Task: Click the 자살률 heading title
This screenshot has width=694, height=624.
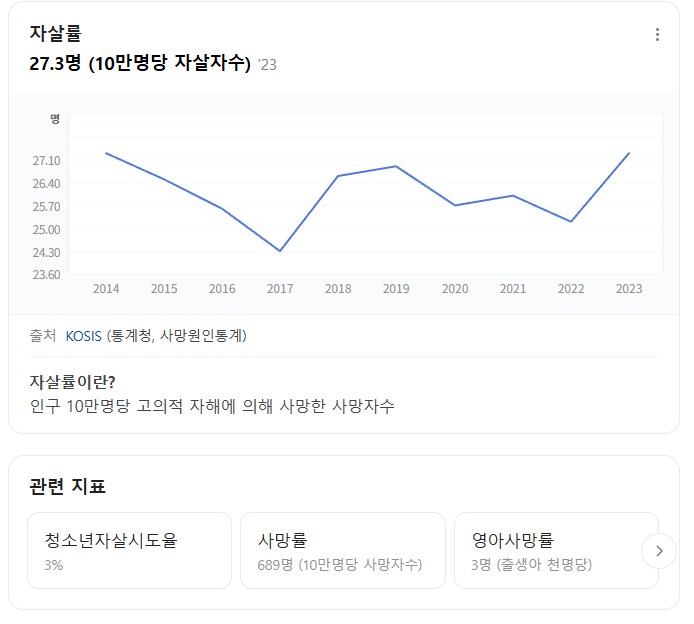Action: (x=55, y=33)
